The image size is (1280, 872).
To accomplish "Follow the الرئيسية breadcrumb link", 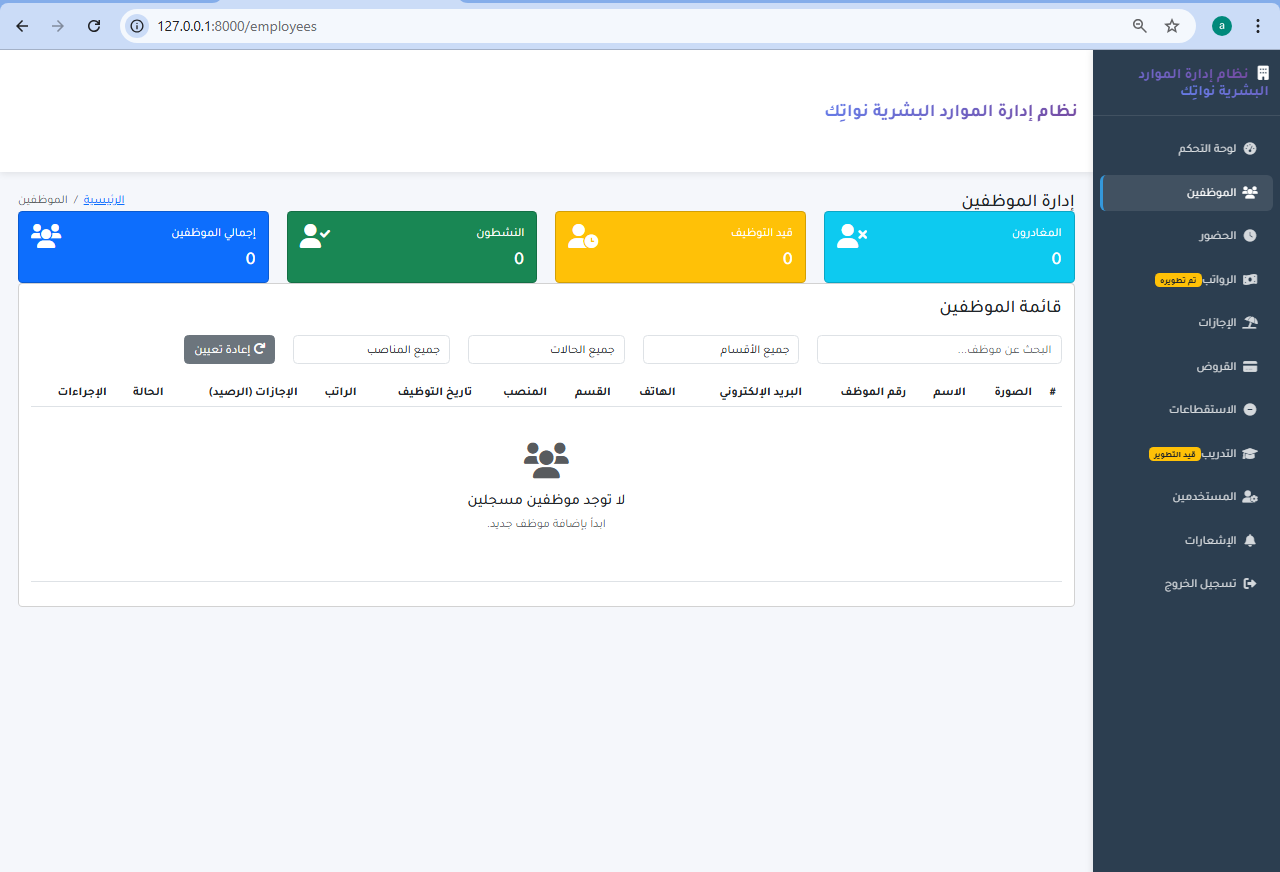I will coord(103,199).
